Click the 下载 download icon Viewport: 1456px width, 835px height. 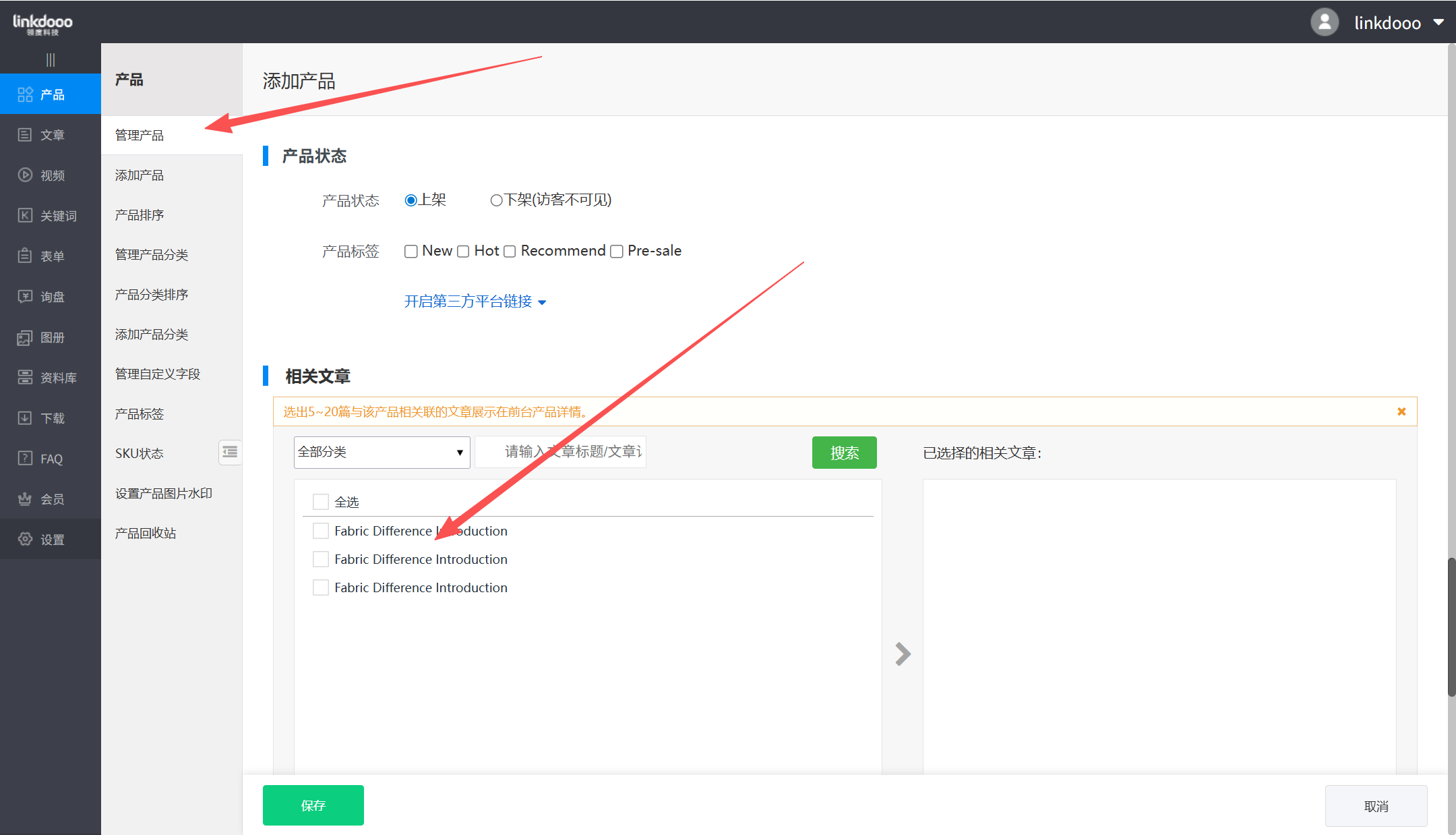coord(25,418)
